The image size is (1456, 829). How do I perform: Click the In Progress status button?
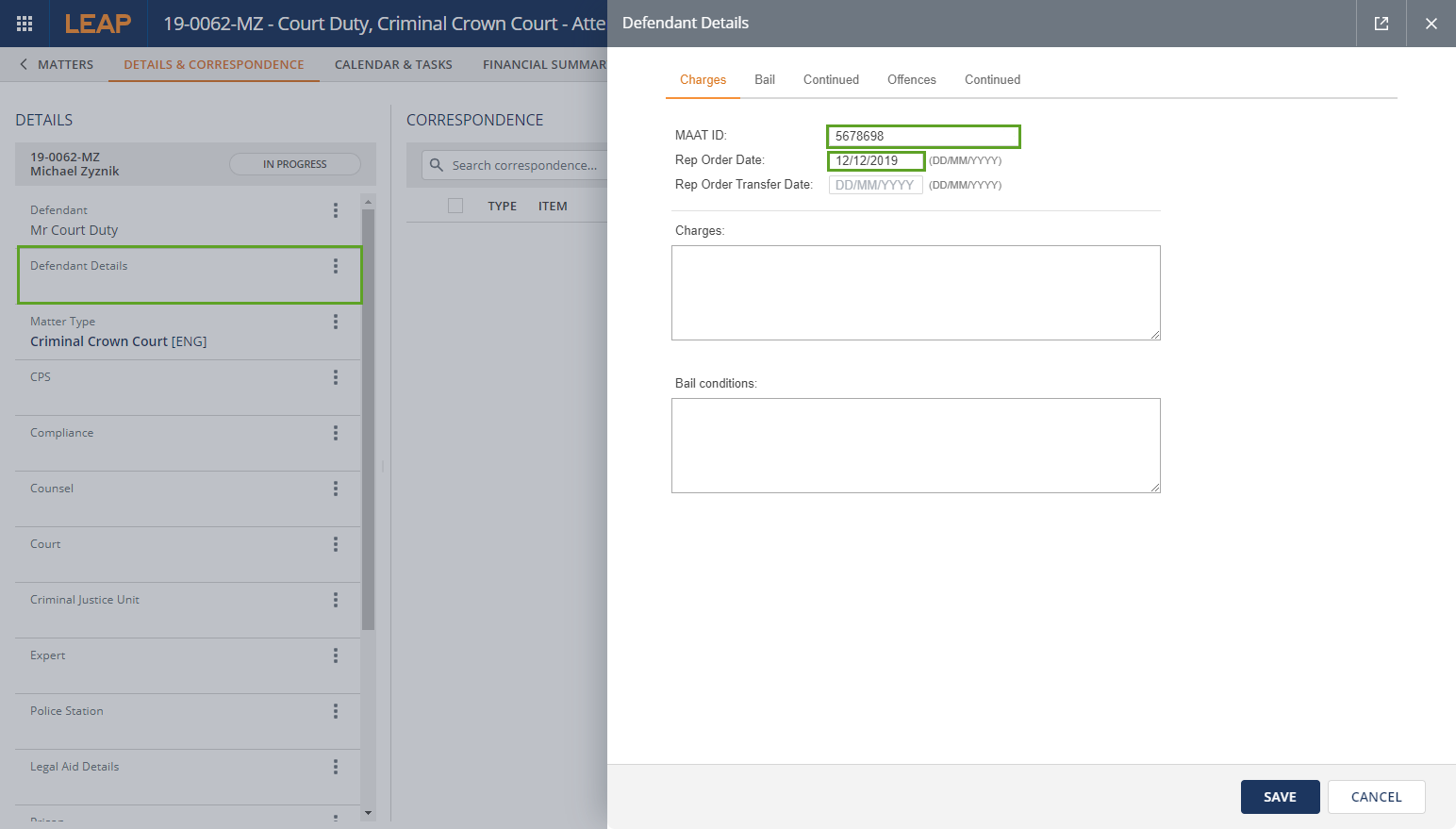click(x=294, y=164)
